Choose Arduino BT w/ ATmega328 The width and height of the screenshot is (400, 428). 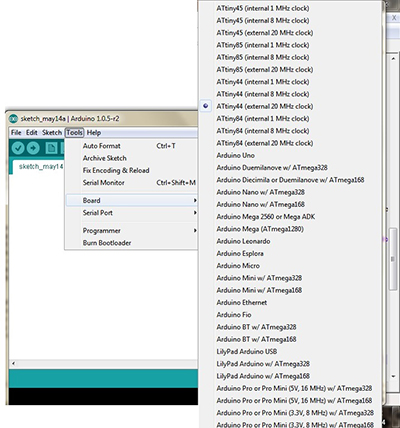(x=256, y=327)
